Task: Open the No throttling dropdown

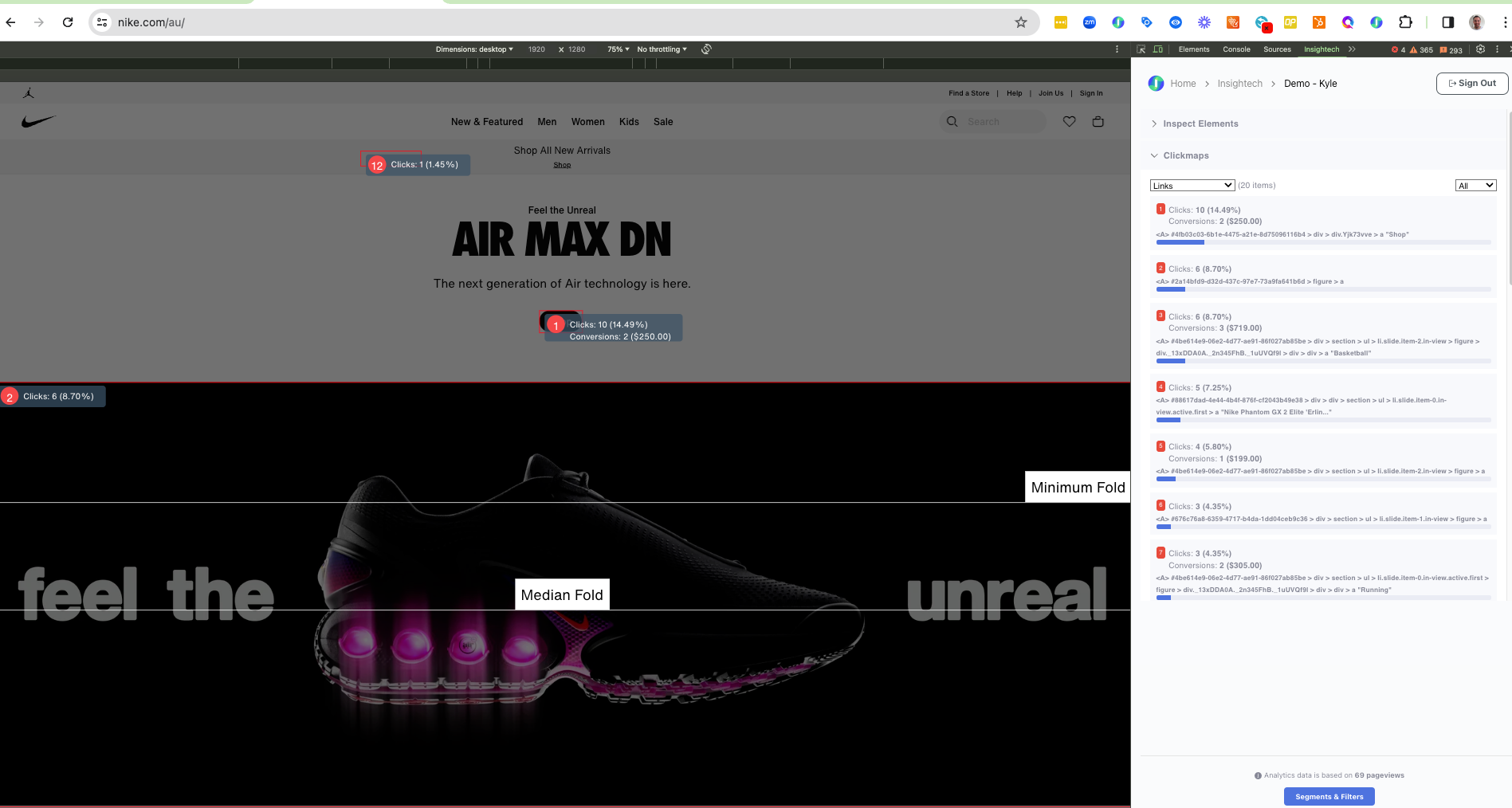Action: [x=661, y=49]
